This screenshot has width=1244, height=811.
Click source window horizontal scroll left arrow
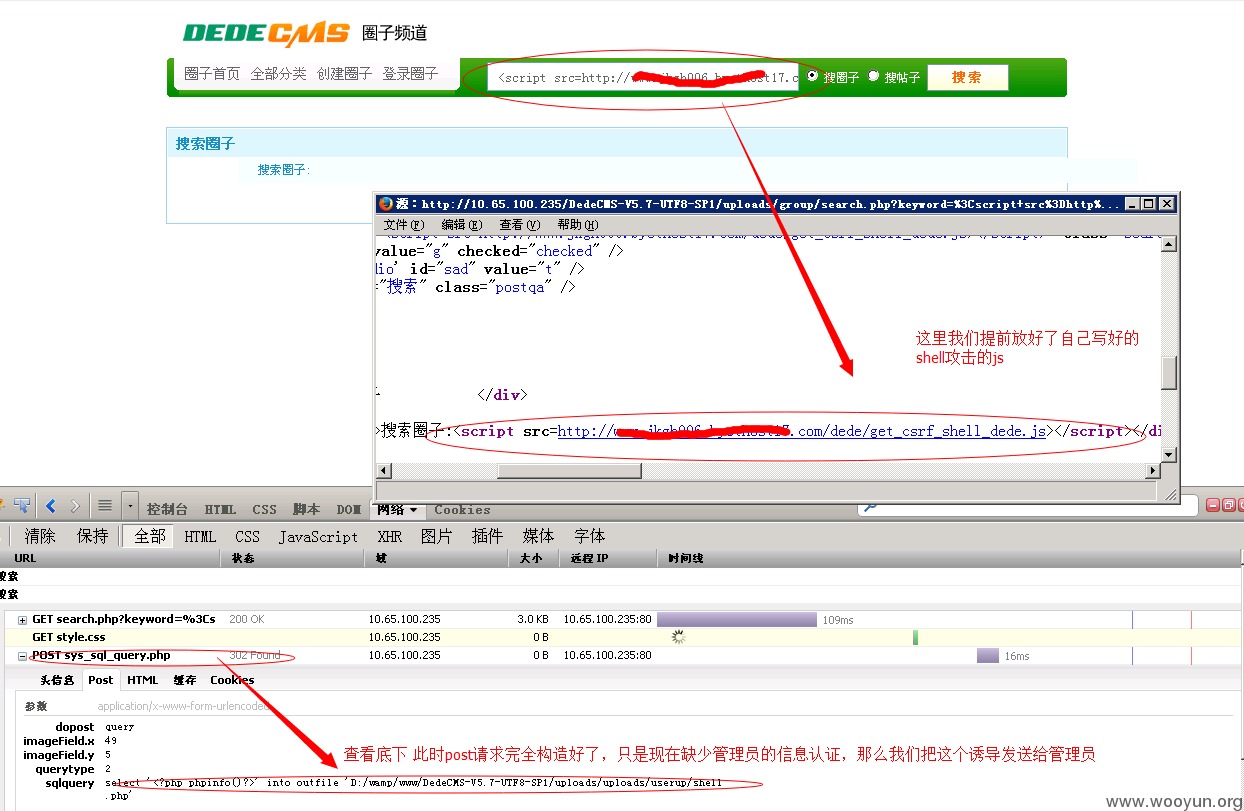coord(384,471)
